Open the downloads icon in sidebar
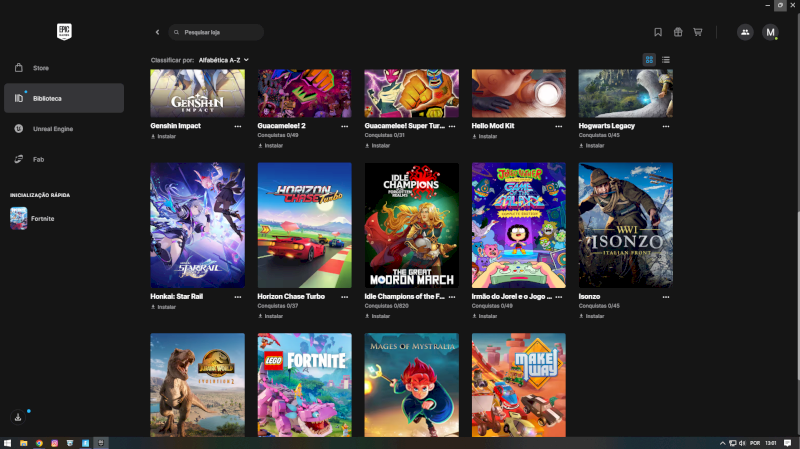The width and height of the screenshot is (800, 449). (18, 417)
